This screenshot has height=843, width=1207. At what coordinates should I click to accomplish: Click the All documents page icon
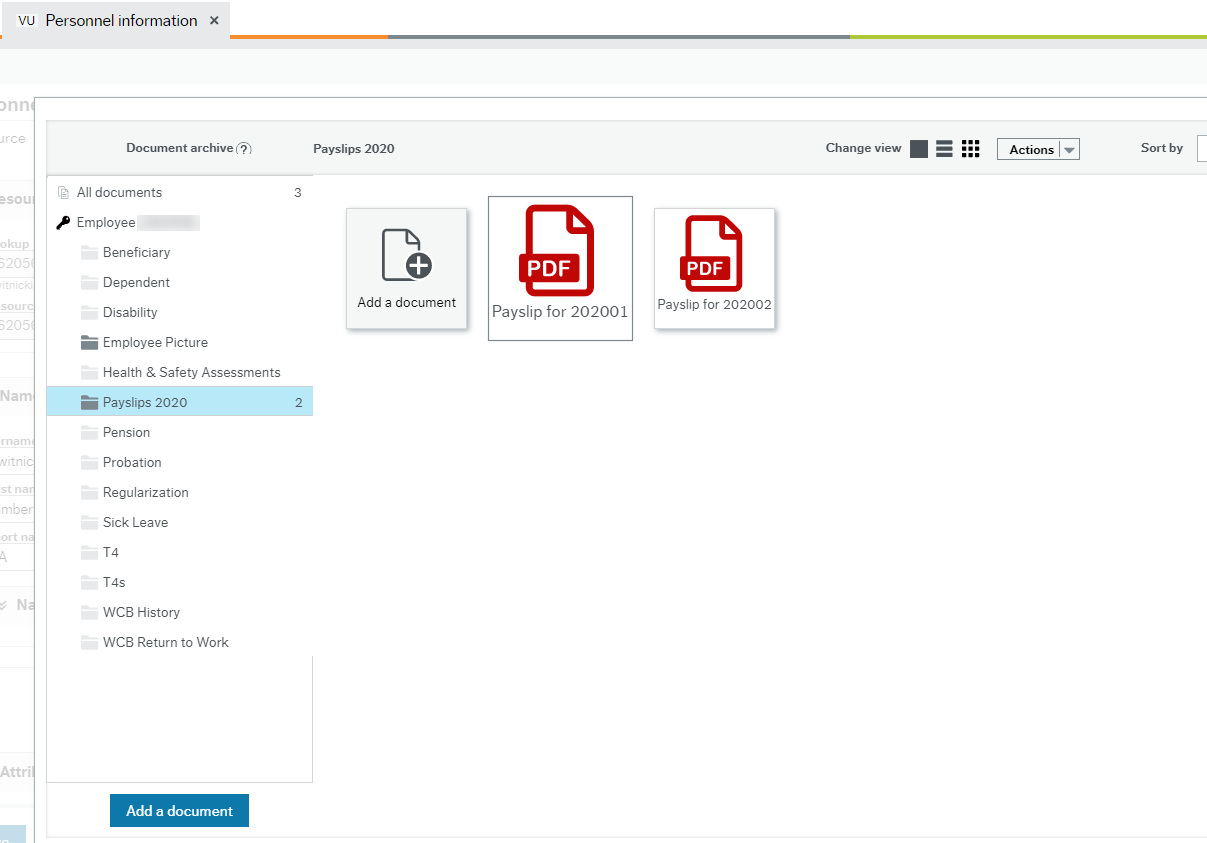coord(64,193)
